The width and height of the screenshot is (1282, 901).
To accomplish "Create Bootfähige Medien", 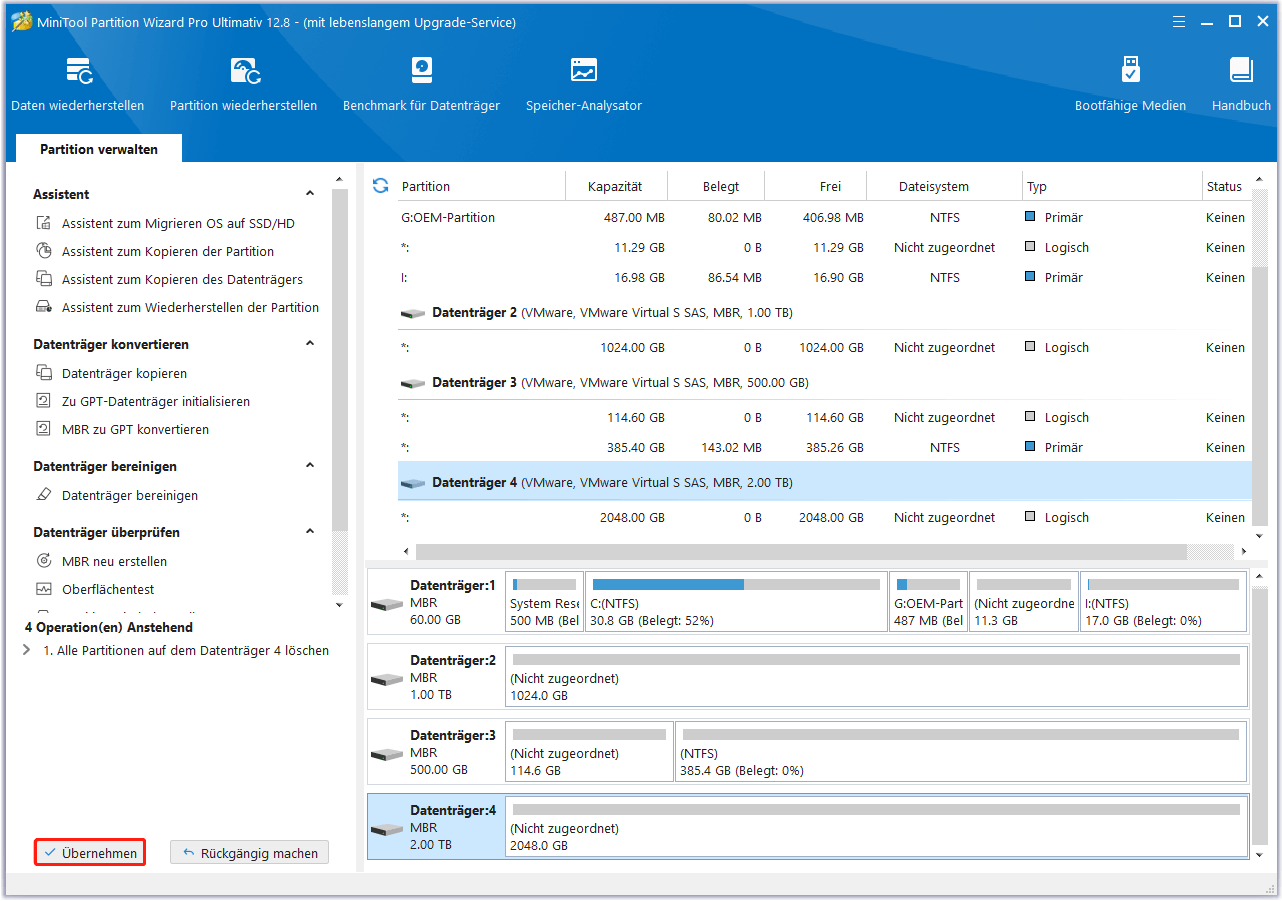I will (1130, 84).
